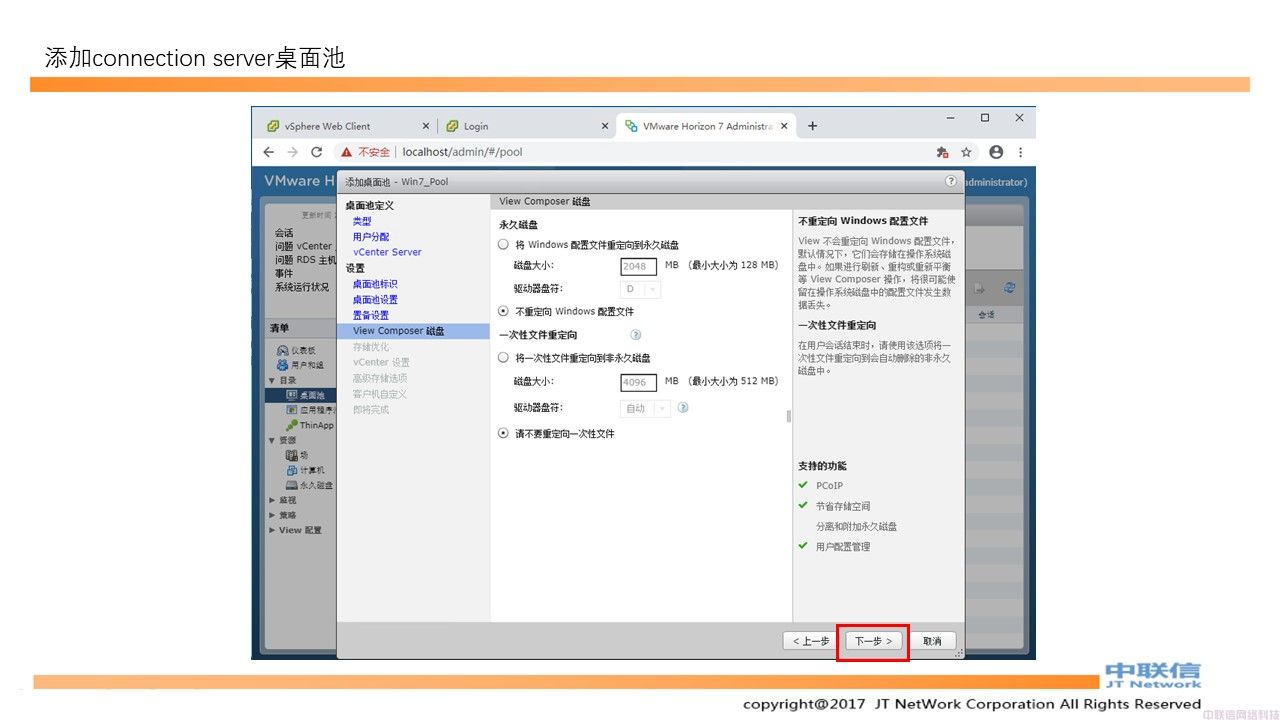
Task: Cancel the wizard with 取消
Action: click(x=933, y=641)
